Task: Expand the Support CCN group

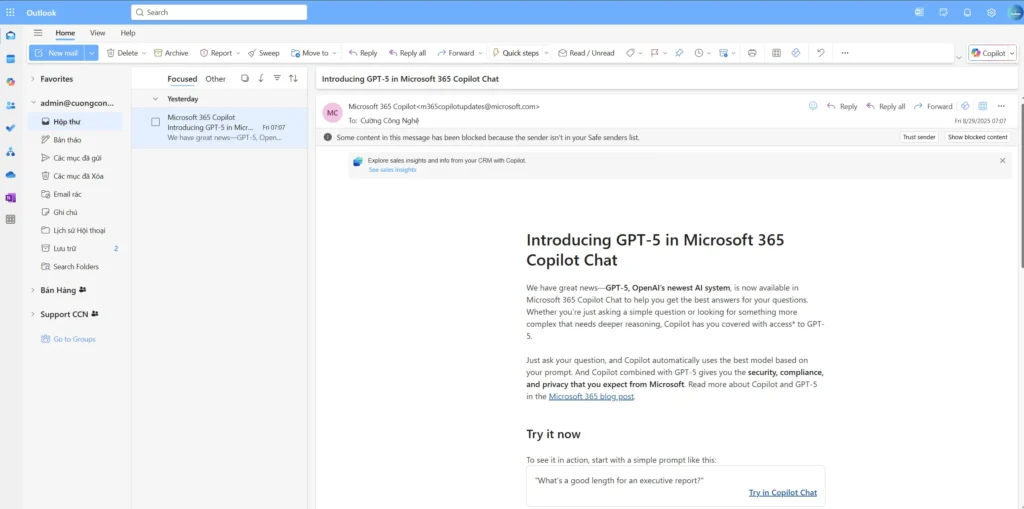Action: [x=33, y=314]
